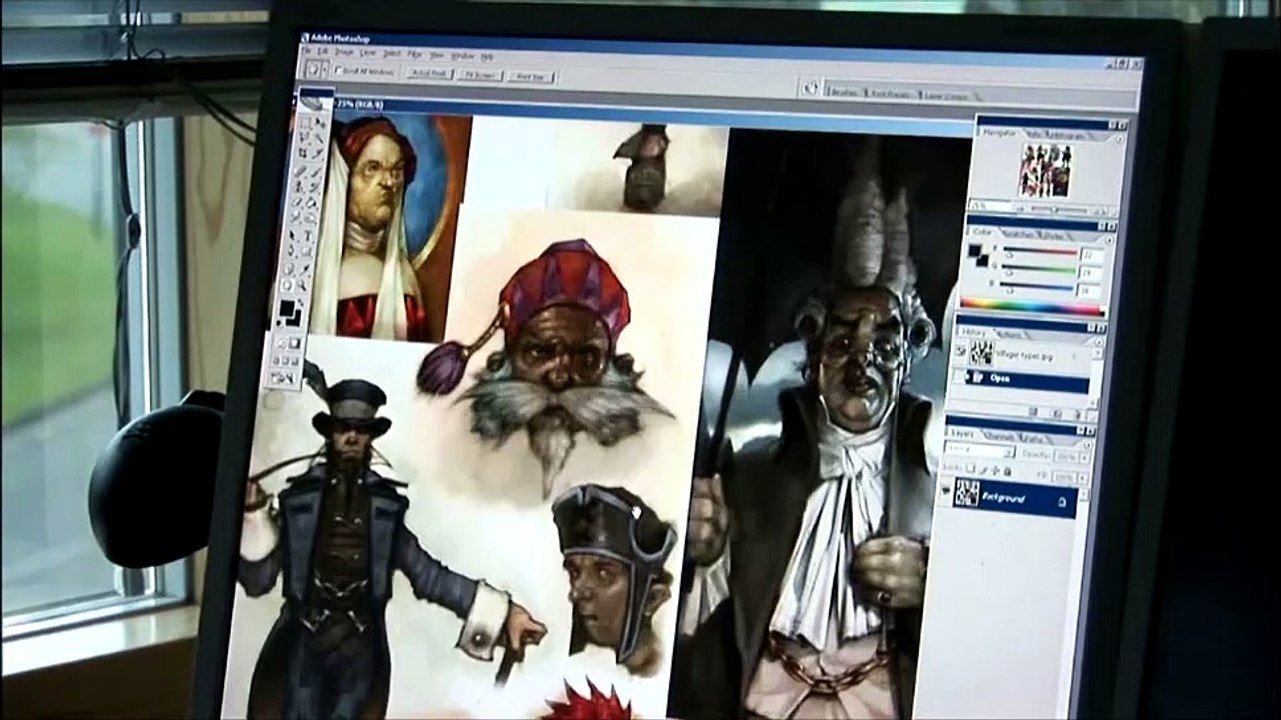Click the Brushes tab in palette well
Screen dimensions: 1281x720
(842, 92)
